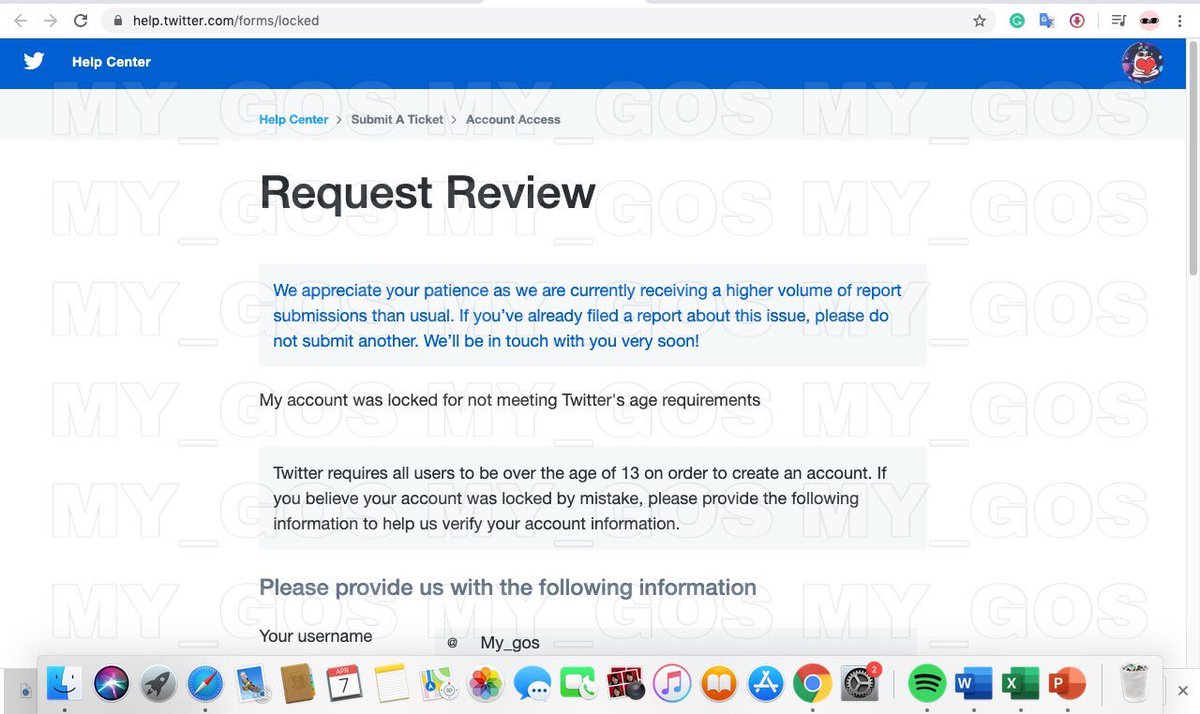Open the Google Translate extension icon
Viewport: 1200px width, 714px height.
[1046, 20]
